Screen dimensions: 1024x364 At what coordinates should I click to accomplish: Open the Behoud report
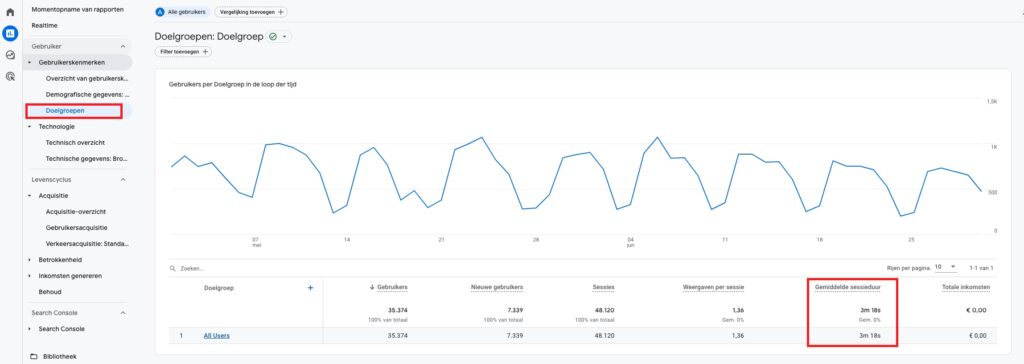coord(50,291)
